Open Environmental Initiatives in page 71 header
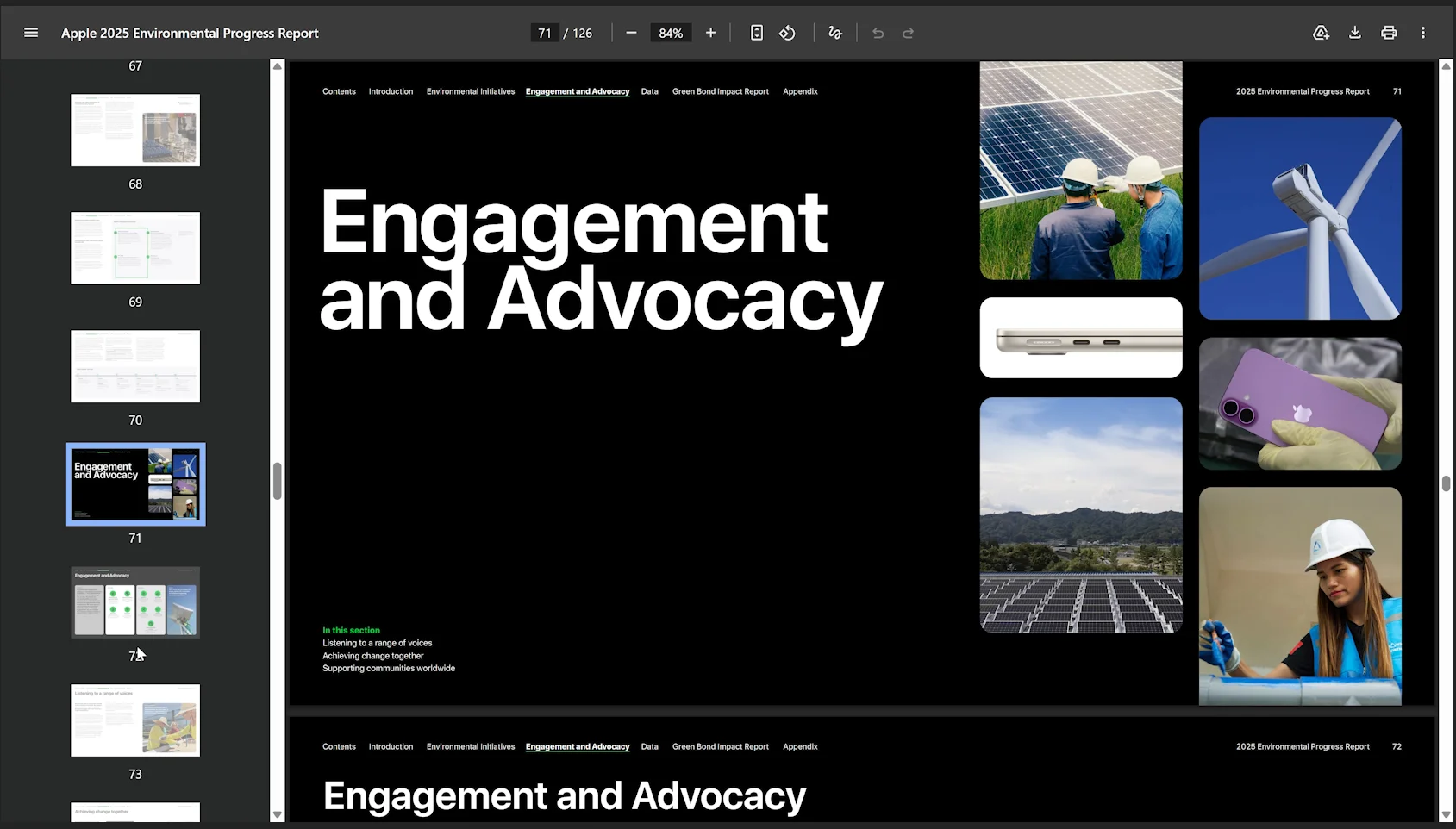The height and width of the screenshot is (829, 1456). (471, 91)
